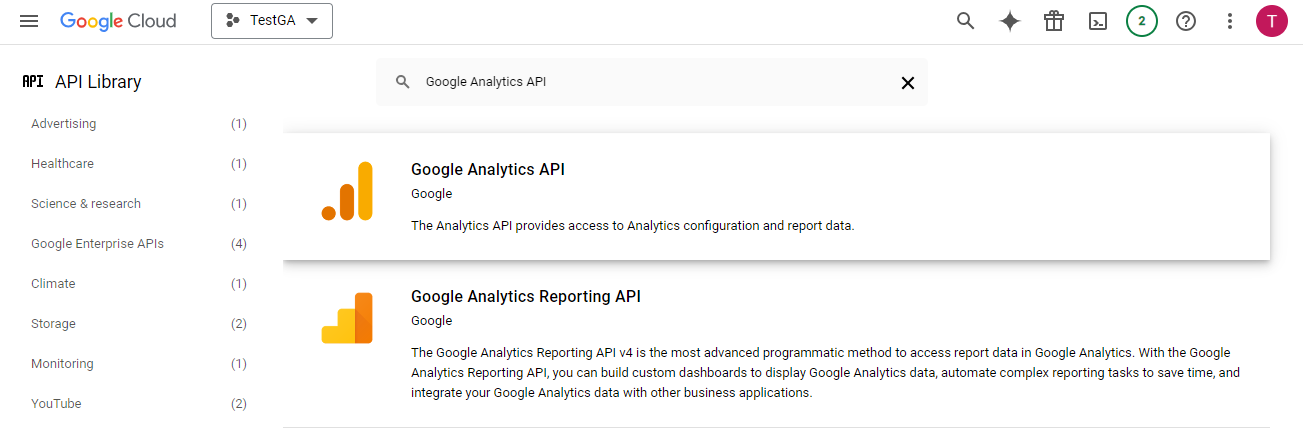This screenshot has width=1303, height=433.
Task: Filter by Advertising category
Action: (64, 124)
